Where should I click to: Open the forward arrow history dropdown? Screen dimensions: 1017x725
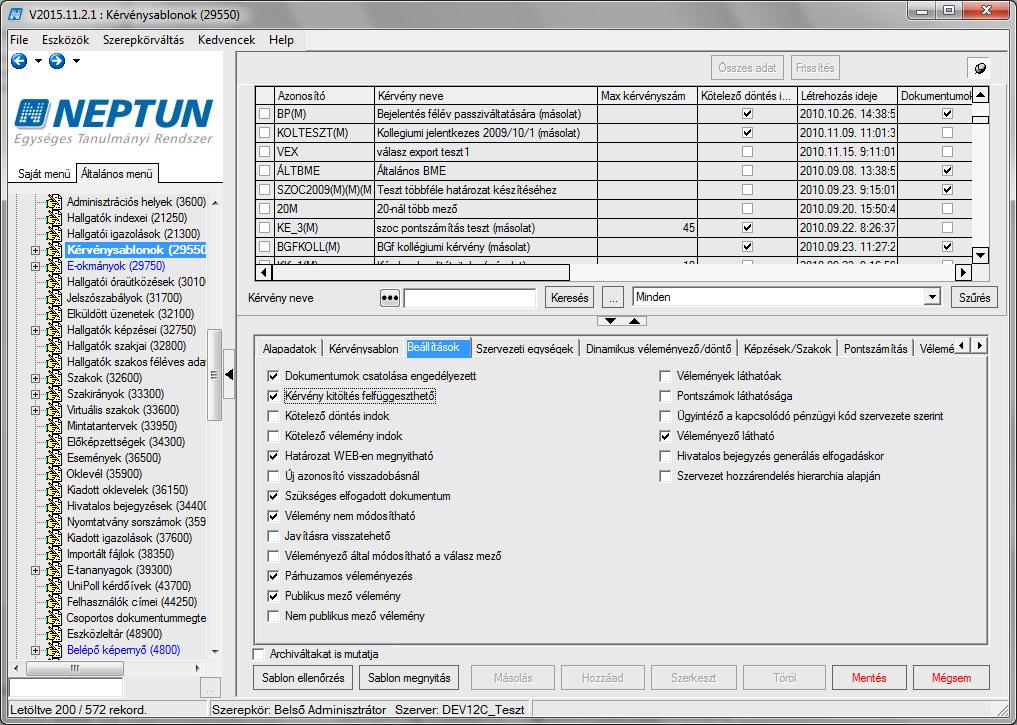coord(77,61)
